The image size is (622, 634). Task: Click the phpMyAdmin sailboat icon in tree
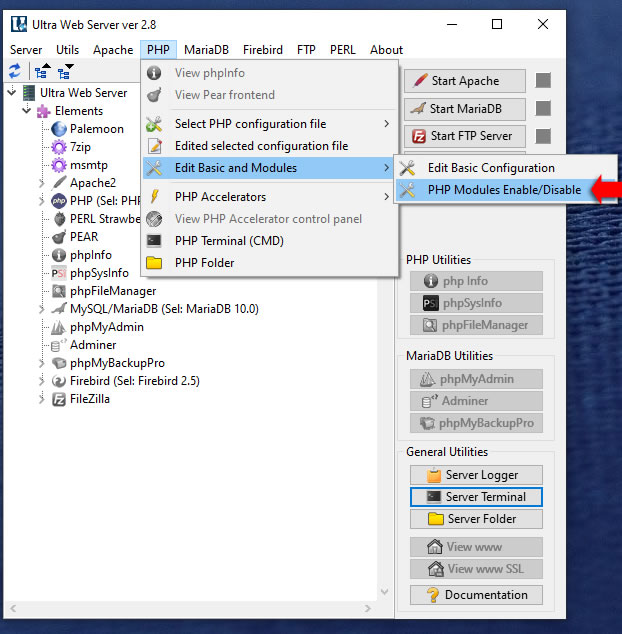[x=58, y=327]
